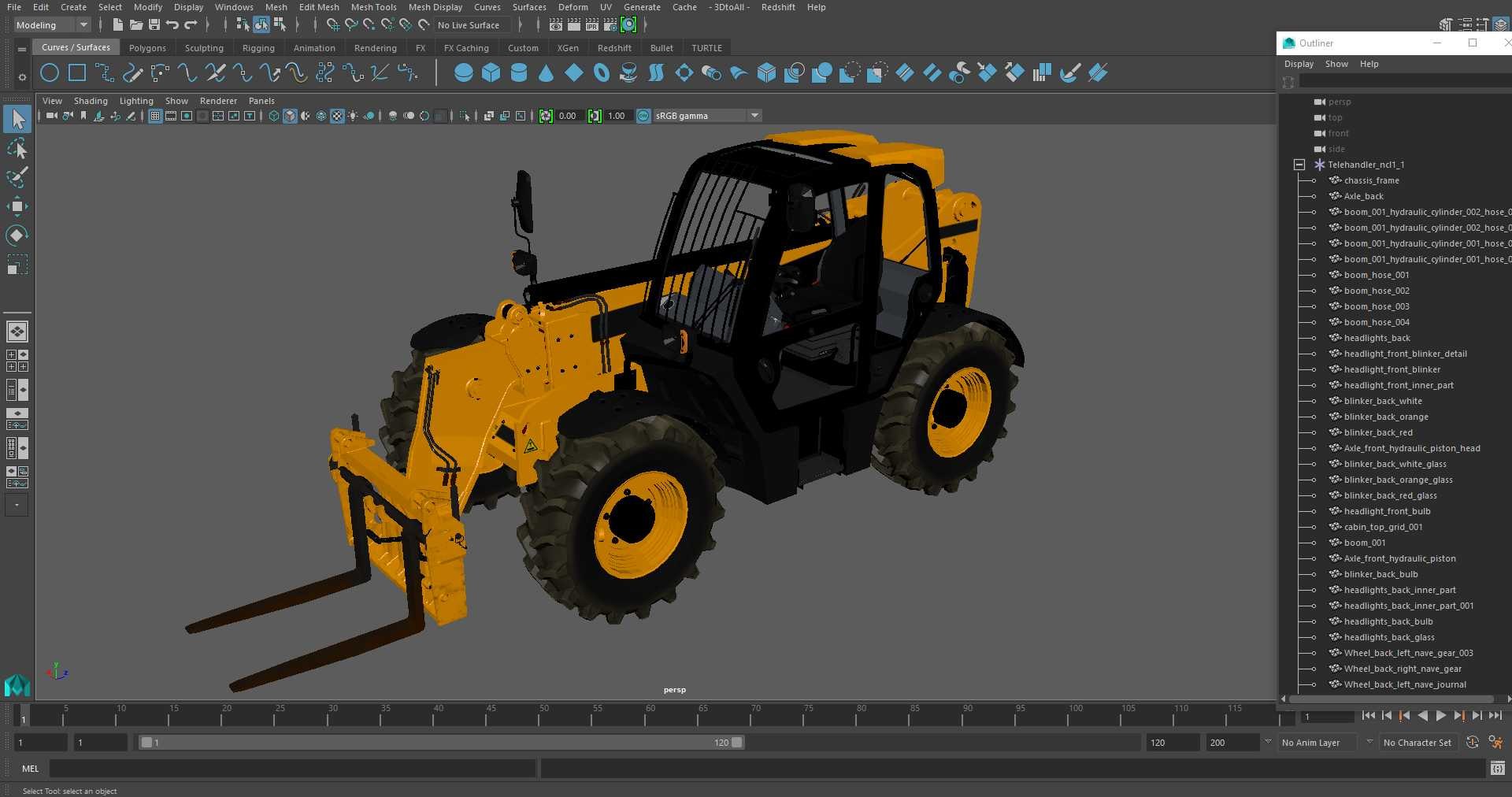Viewport: 1512px width, 797px height.
Task: Pick the Rotate tool in toolbox
Action: (x=17, y=235)
